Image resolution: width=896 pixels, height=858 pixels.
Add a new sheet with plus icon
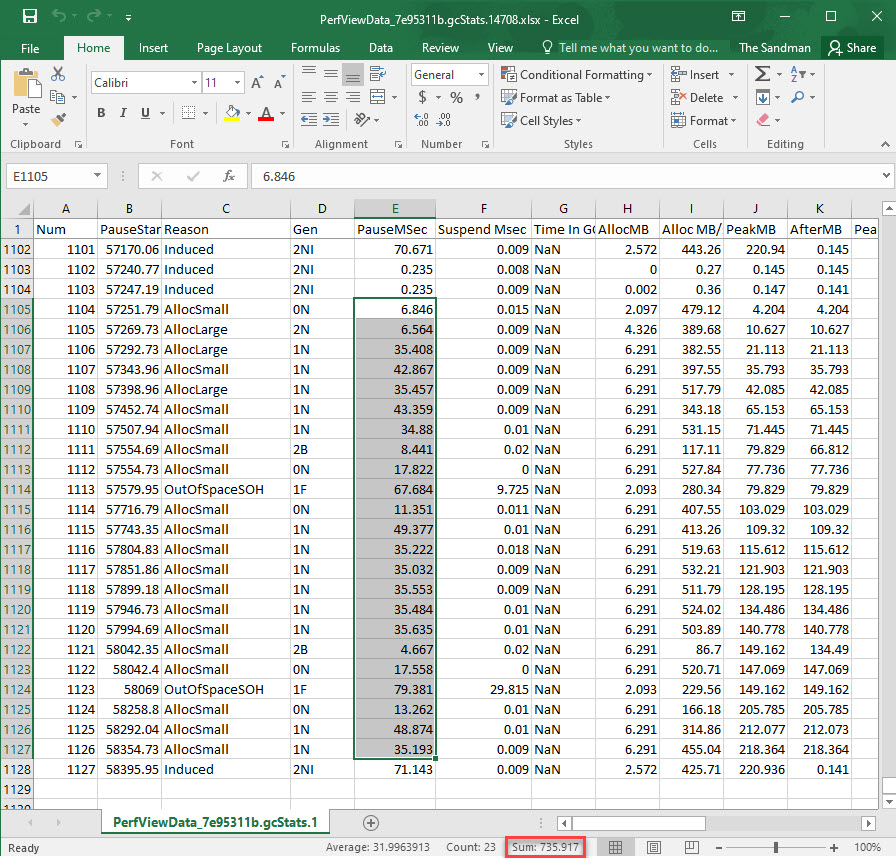tap(370, 822)
